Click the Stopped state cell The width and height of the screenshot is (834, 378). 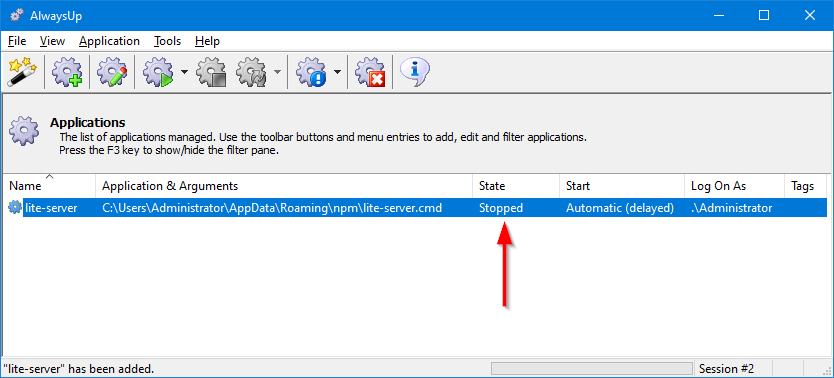501,208
